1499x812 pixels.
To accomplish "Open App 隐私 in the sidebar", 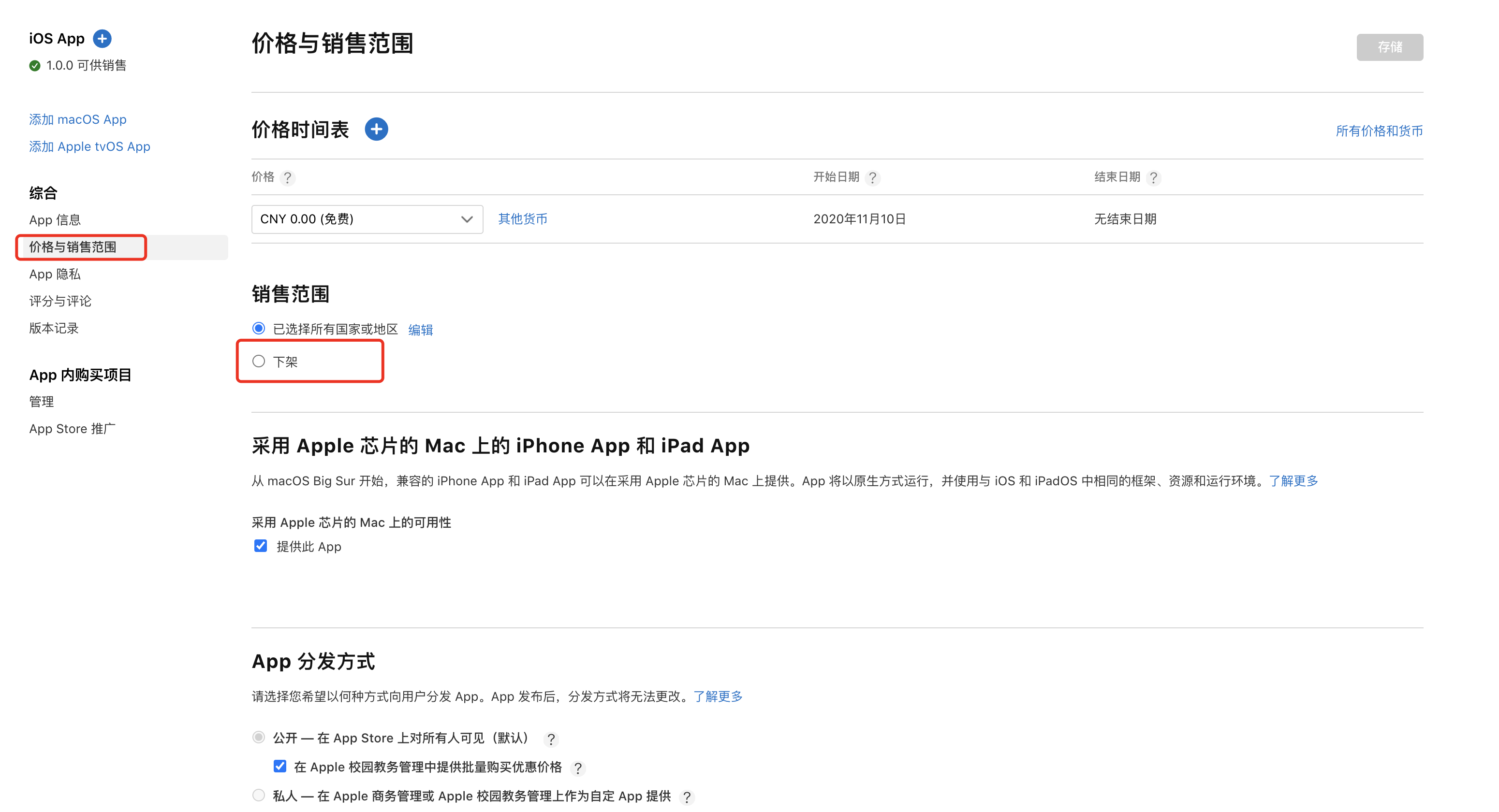I will tap(55, 274).
